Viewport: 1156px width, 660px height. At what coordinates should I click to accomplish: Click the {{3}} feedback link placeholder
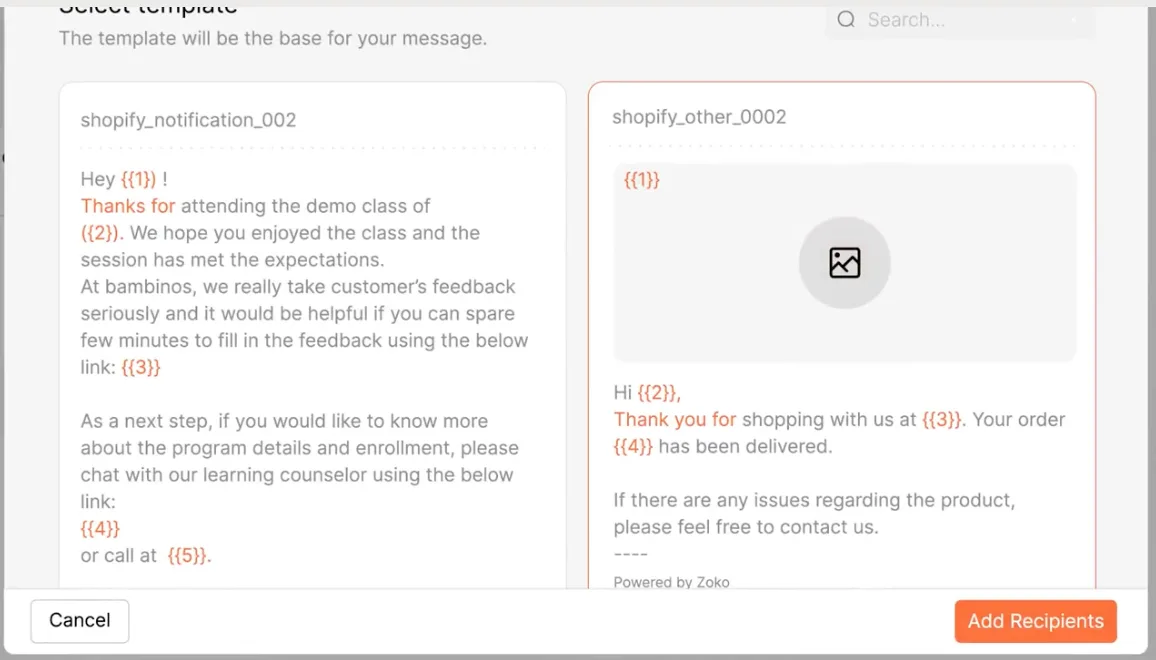(x=140, y=367)
